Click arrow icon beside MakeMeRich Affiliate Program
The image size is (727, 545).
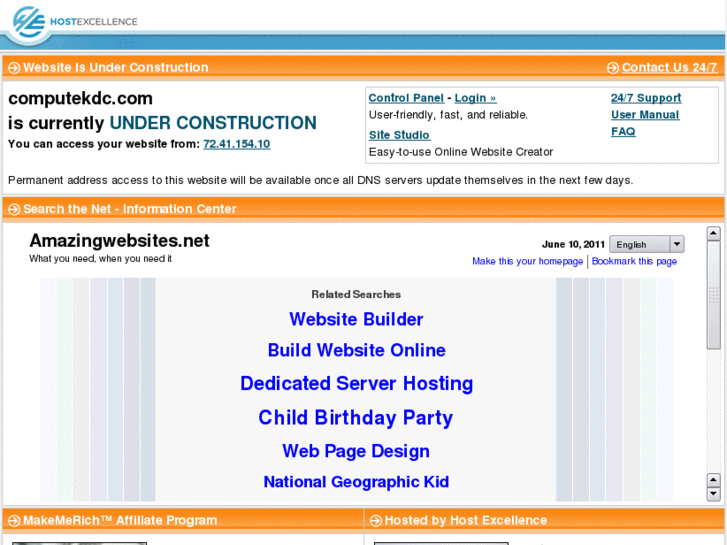[x=14, y=520]
